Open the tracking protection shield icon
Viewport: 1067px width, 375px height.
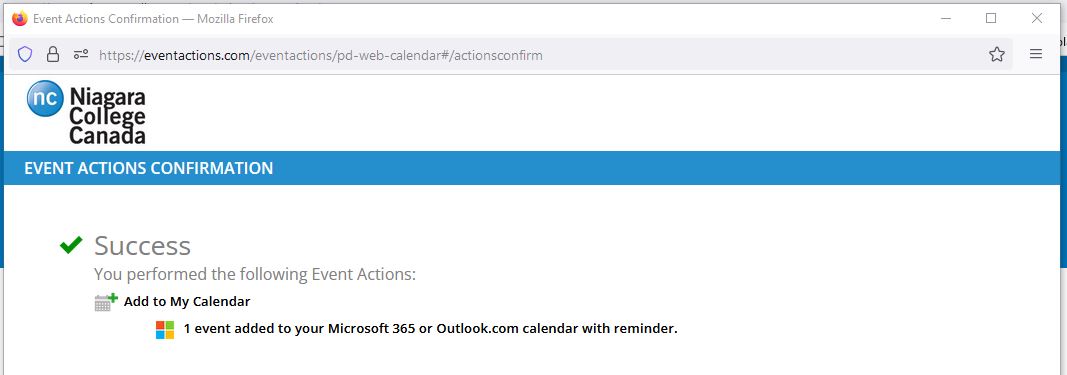25,54
